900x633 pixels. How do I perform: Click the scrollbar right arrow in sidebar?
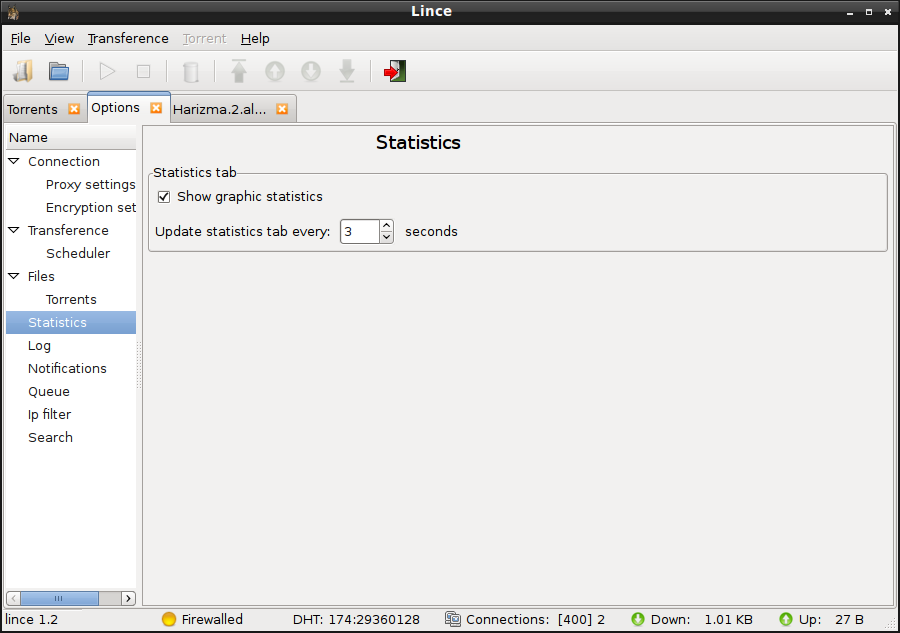pos(129,599)
